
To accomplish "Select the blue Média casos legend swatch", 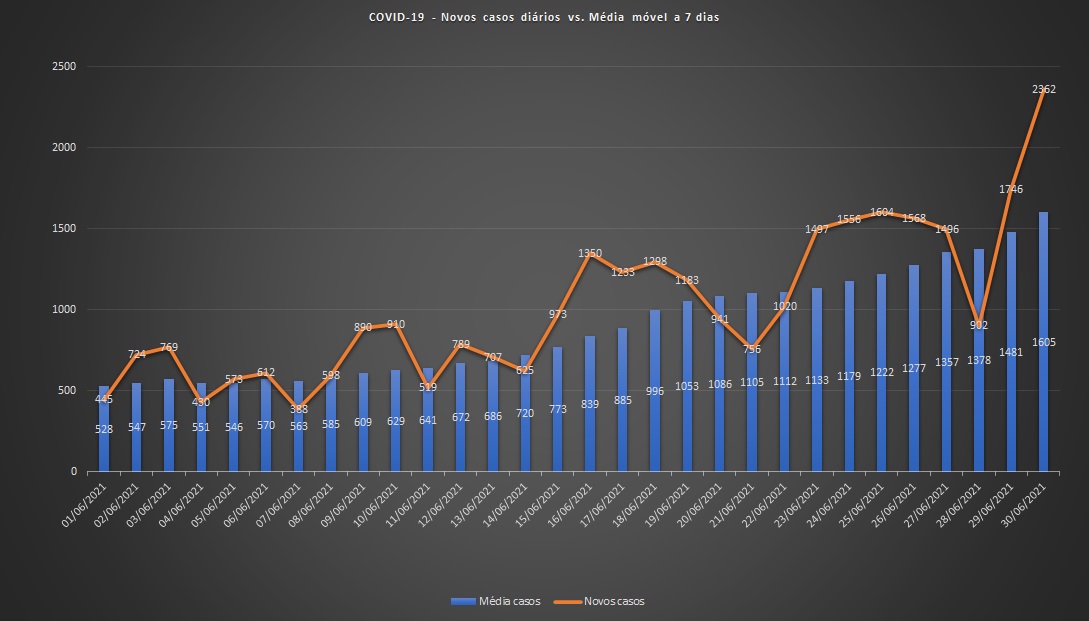I will tap(463, 601).
